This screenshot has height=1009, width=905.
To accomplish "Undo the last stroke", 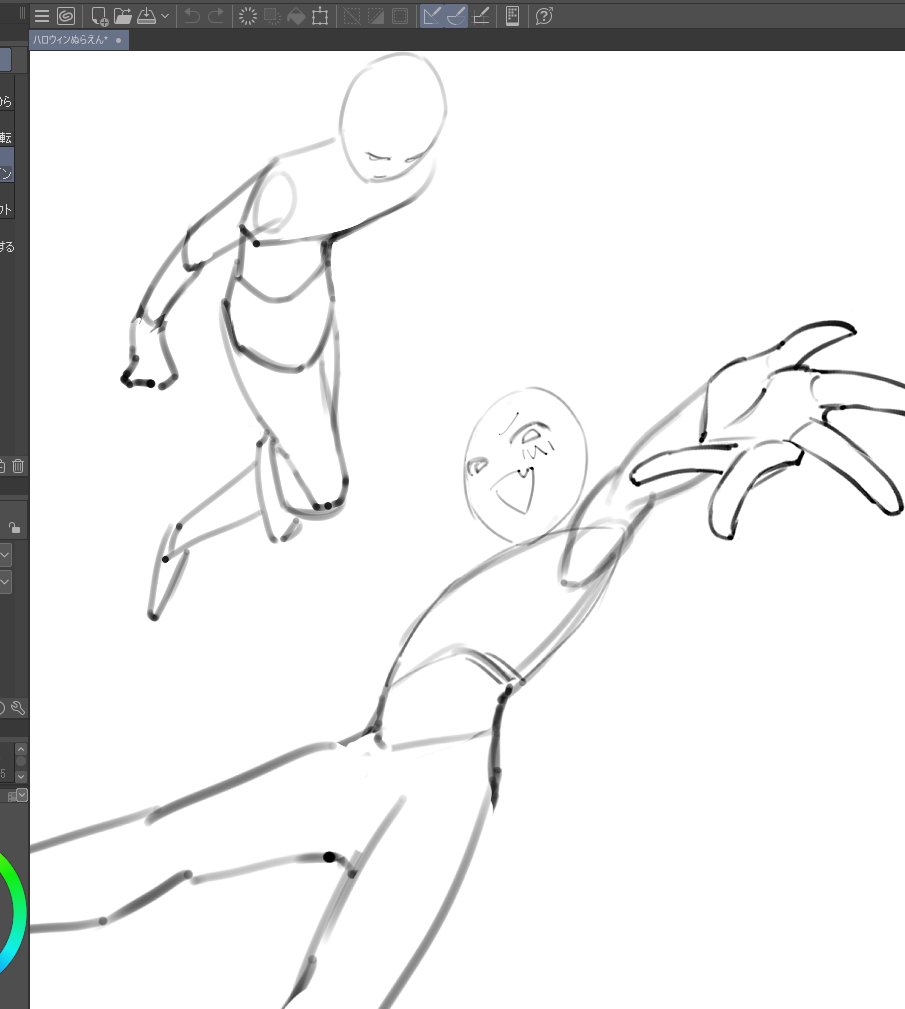I will click(192, 16).
